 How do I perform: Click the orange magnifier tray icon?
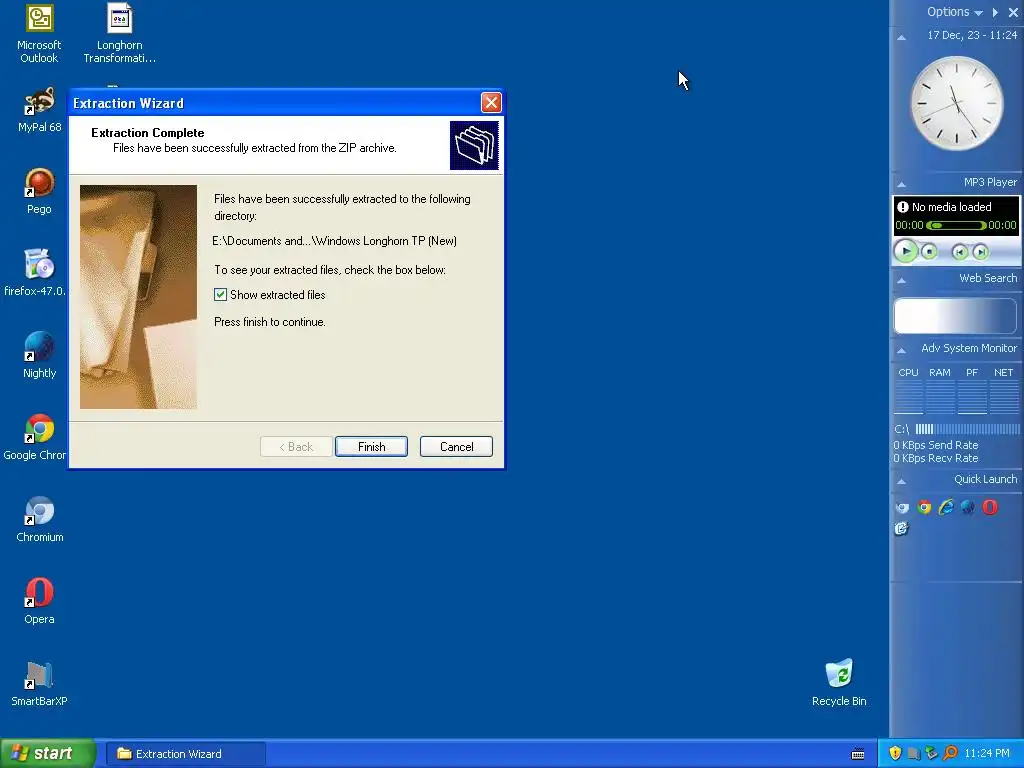coord(950,753)
